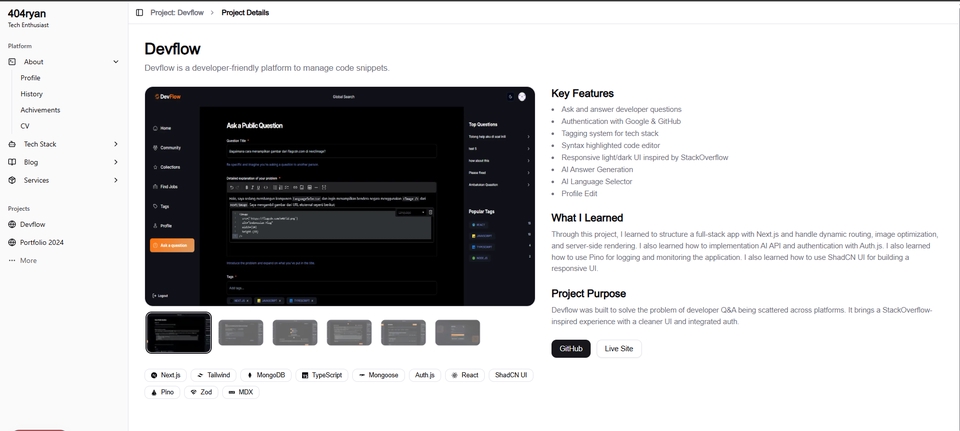This screenshot has height=431, width=960.
Task: Click the Mongoose badge icon
Action: point(362,375)
